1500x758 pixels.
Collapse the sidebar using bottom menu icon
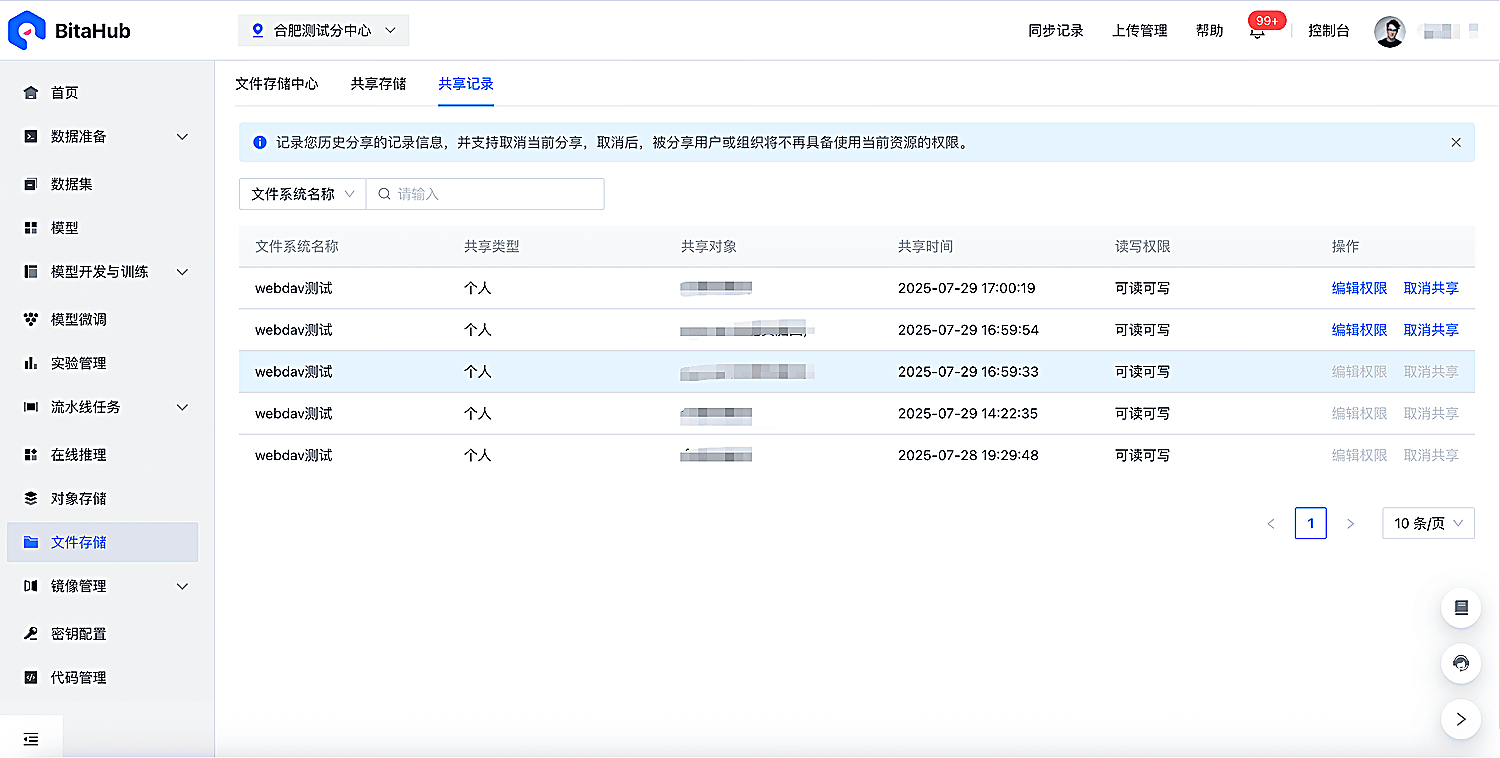31,739
